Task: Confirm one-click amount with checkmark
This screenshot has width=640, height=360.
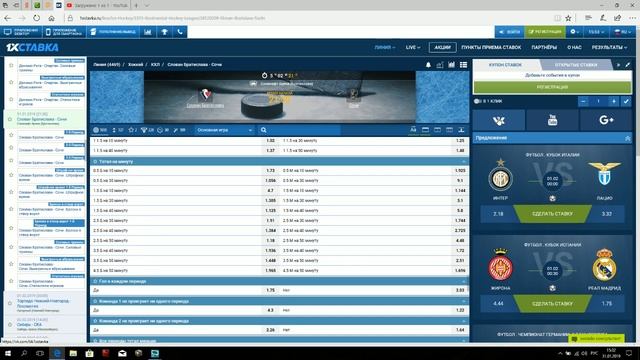Action: (626, 101)
